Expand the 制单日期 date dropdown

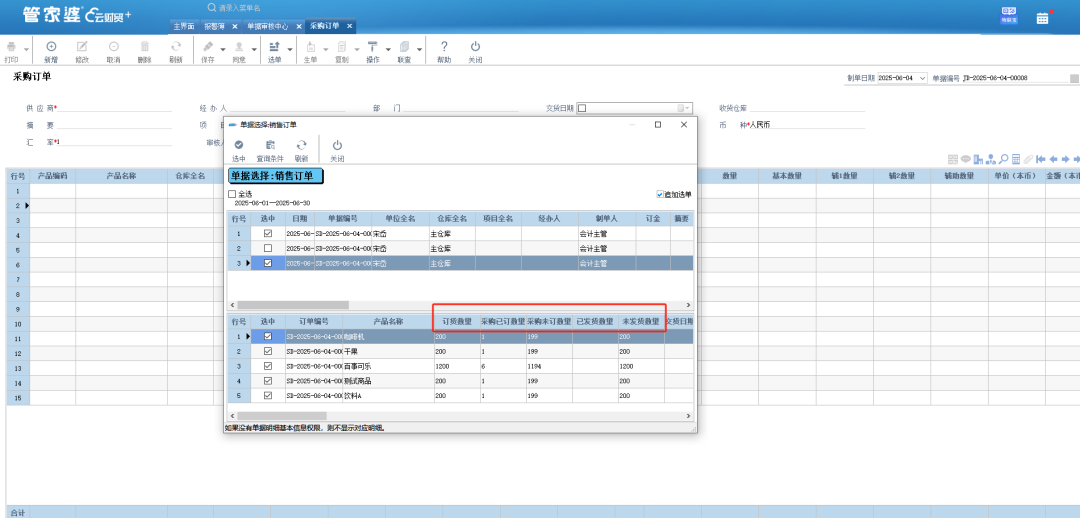[x=921, y=78]
